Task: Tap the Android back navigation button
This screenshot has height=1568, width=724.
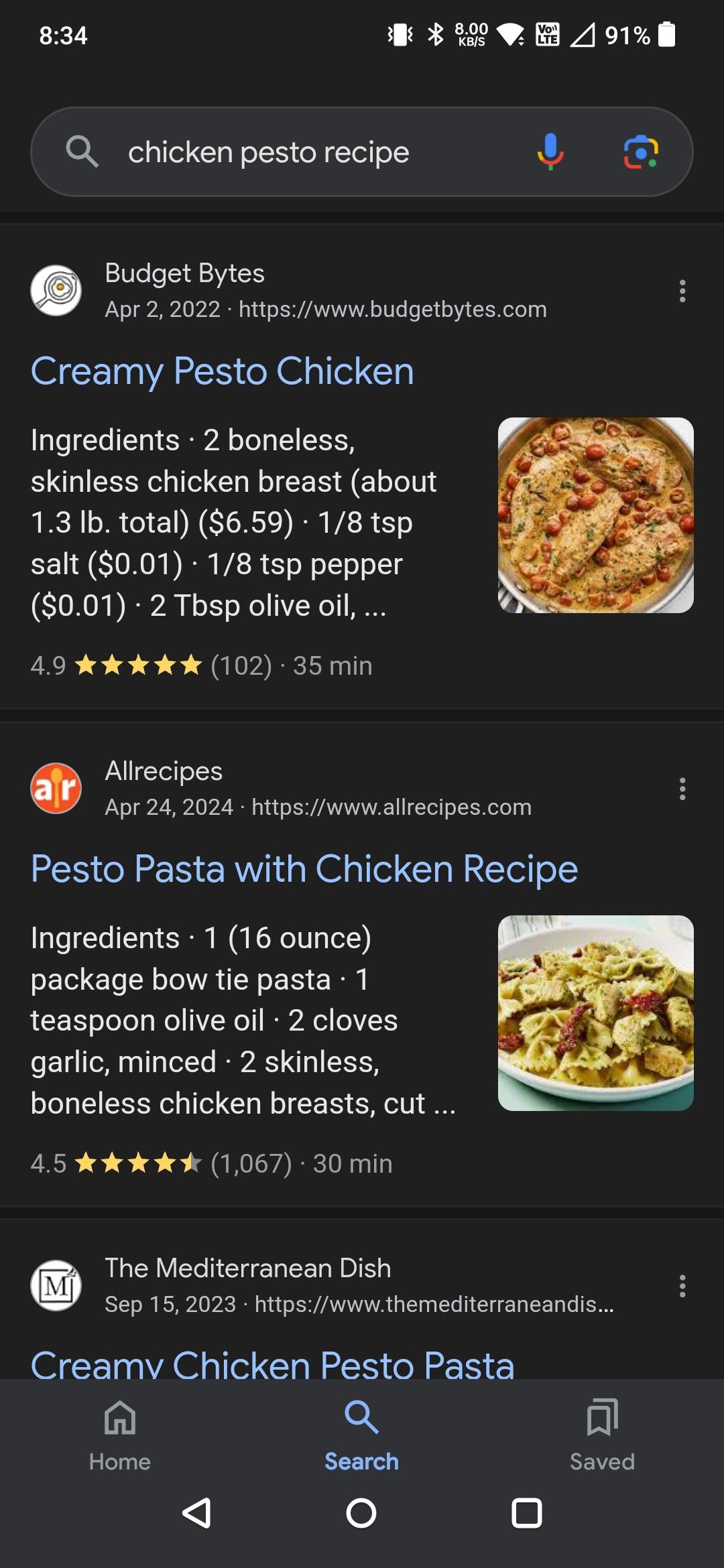Action: click(197, 1513)
